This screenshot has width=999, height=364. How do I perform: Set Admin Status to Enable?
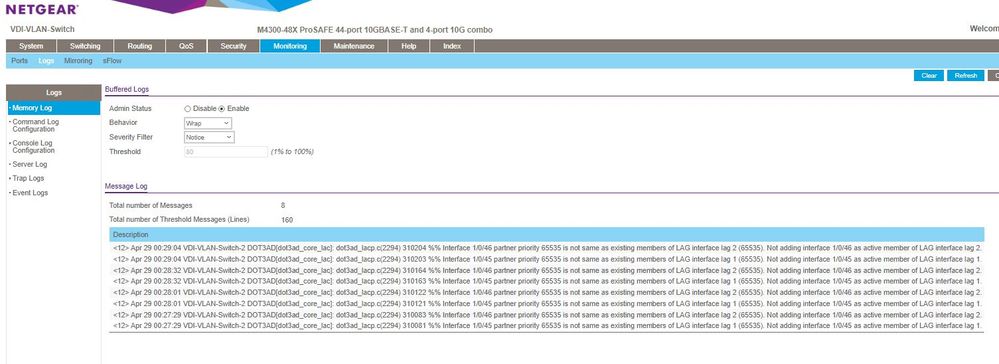tap(222, 108)
